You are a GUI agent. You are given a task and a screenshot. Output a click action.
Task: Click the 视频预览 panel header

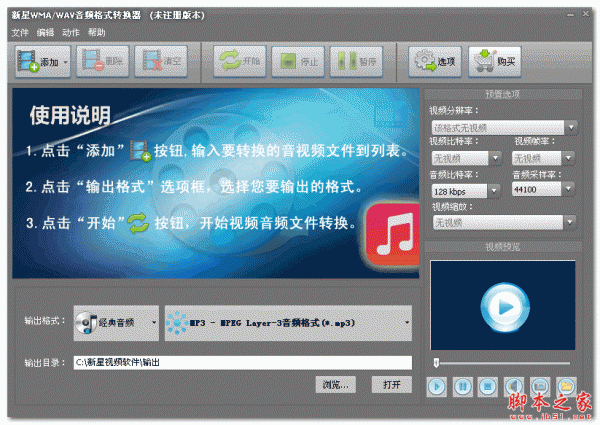click(x=502, y=247)
